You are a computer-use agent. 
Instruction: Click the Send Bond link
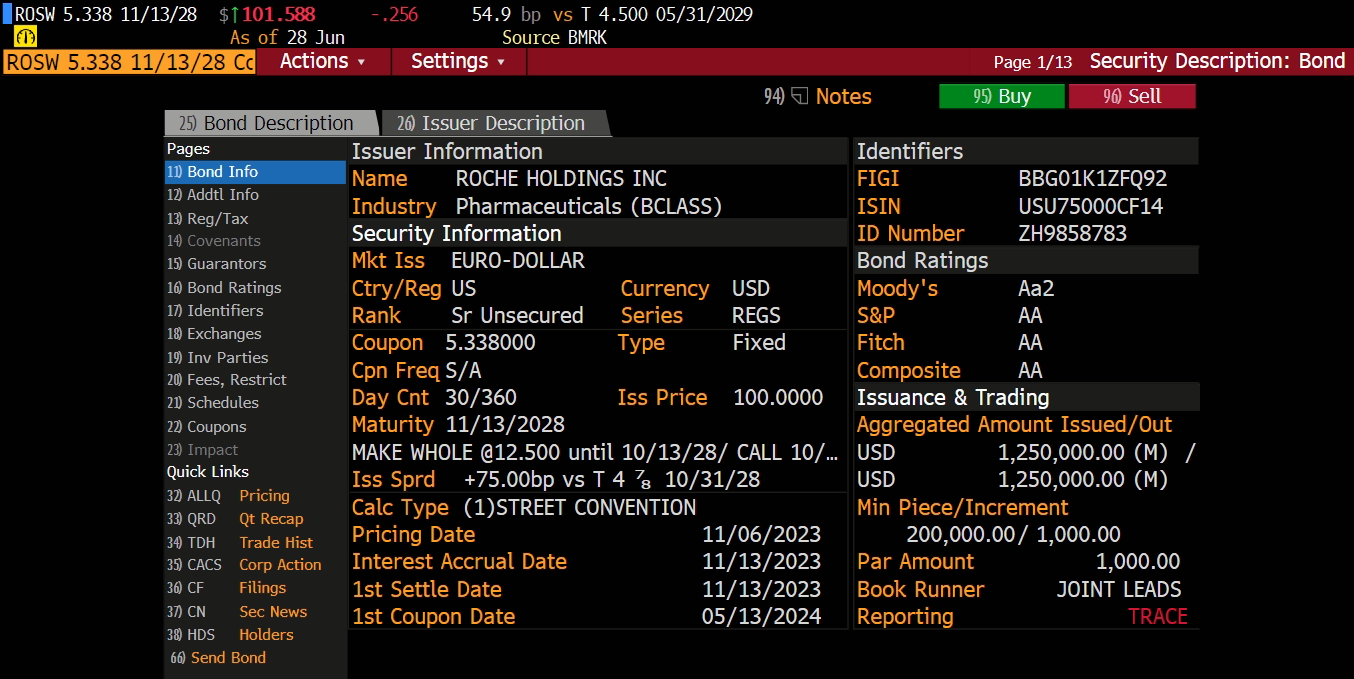(x=227, y=658)
